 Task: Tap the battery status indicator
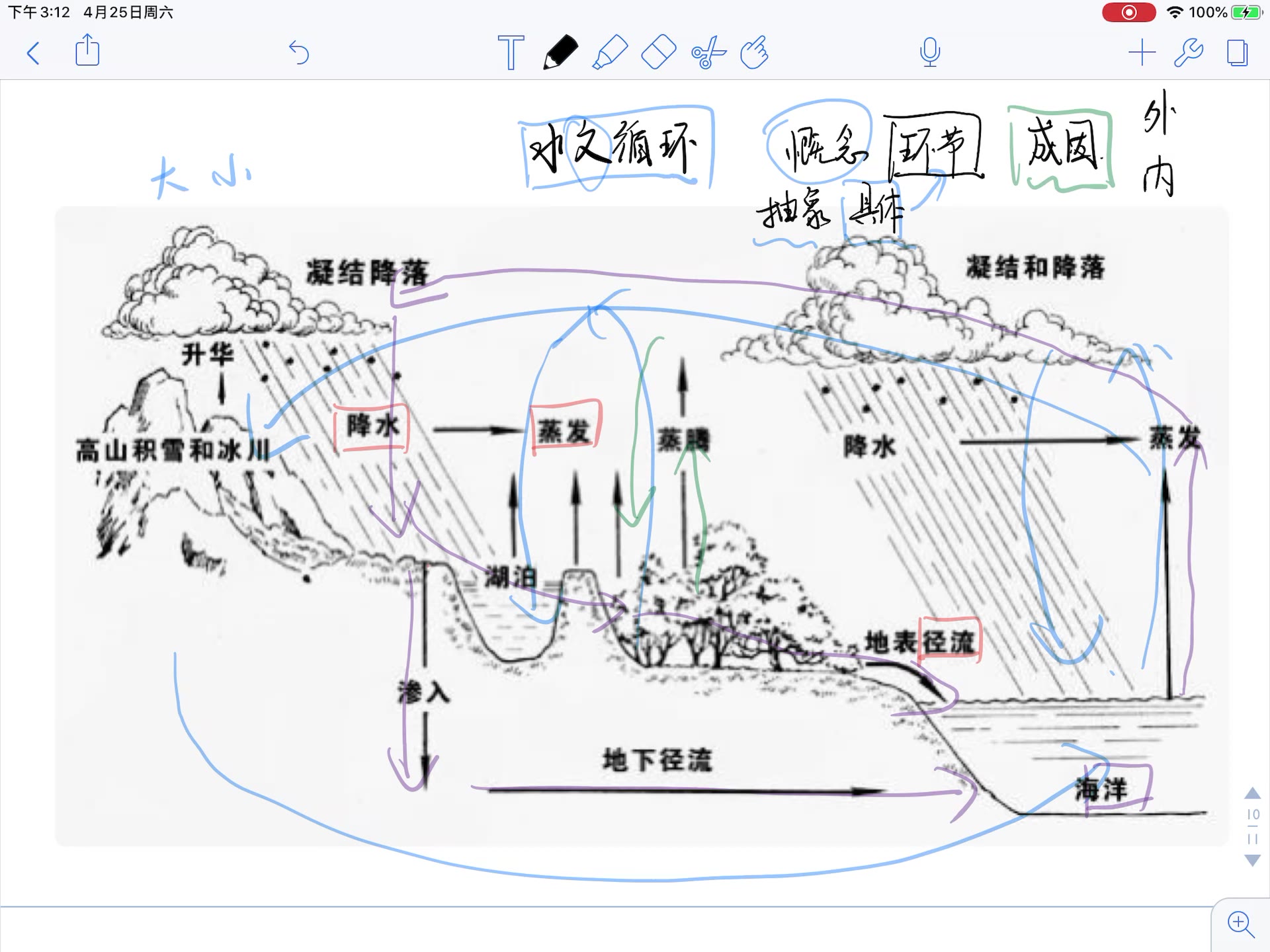click(x=1247, y=12)
